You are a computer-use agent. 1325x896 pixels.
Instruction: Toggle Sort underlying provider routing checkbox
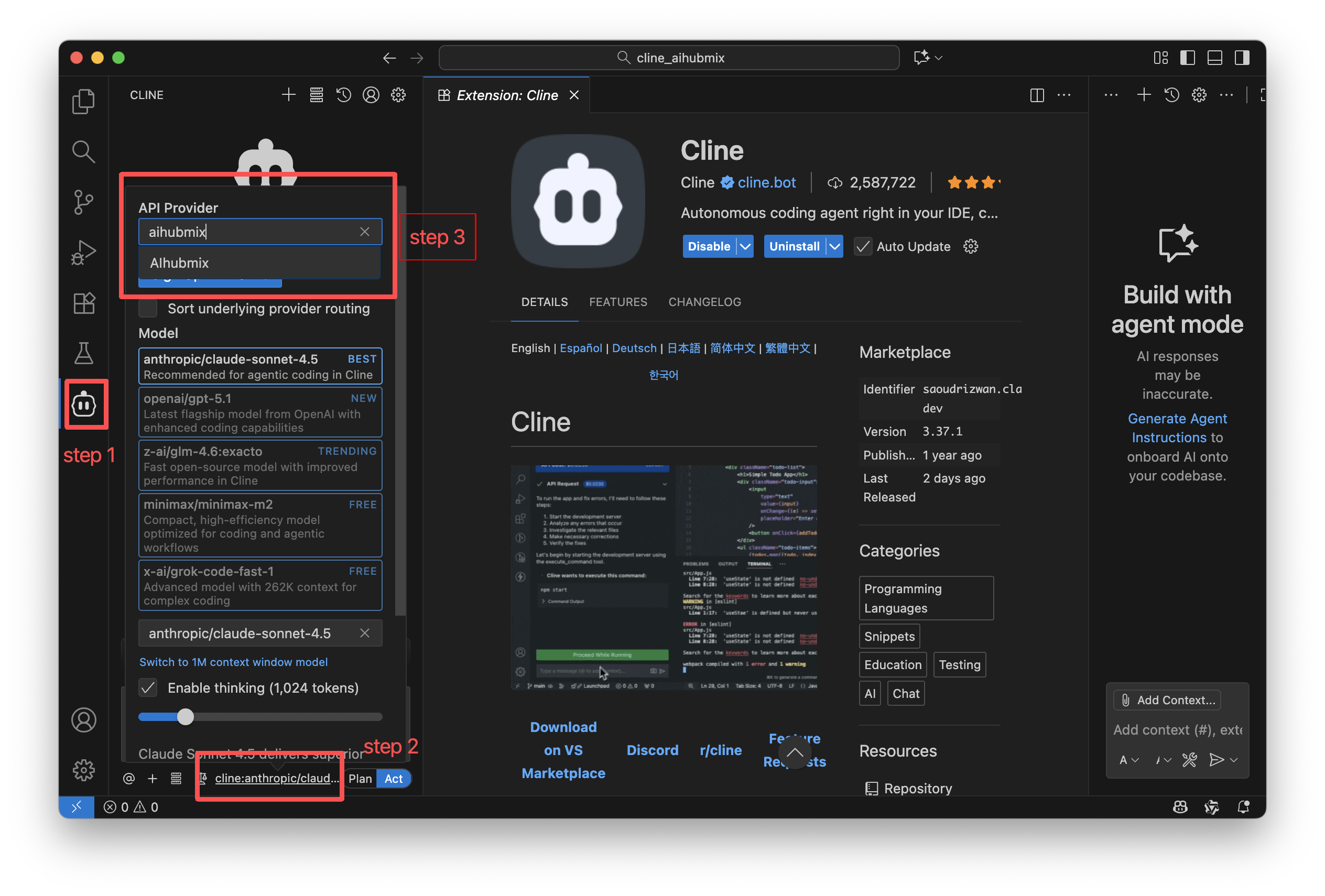[x=148, y=308]
